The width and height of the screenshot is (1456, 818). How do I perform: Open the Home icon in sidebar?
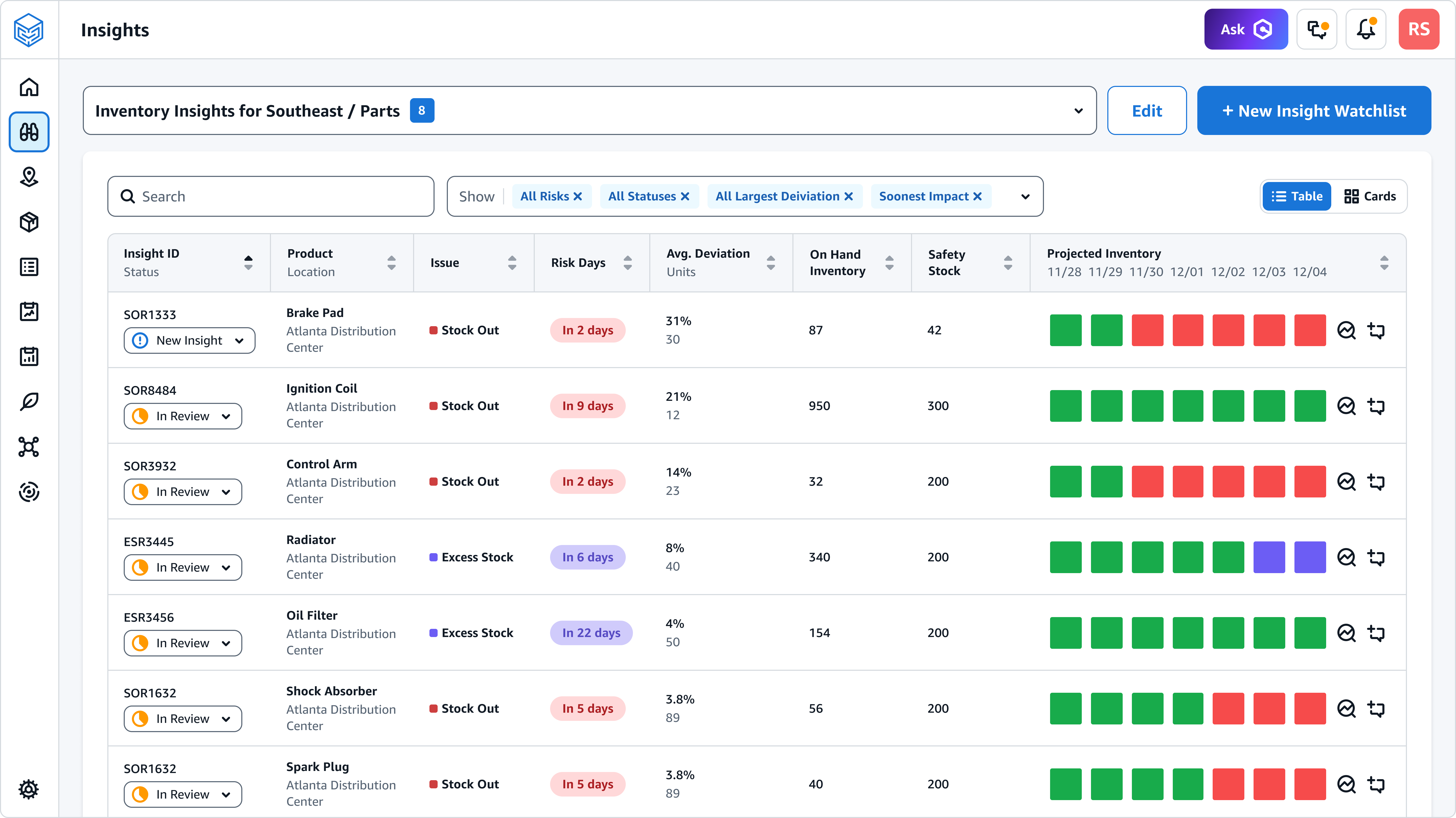tap(29, 87)
